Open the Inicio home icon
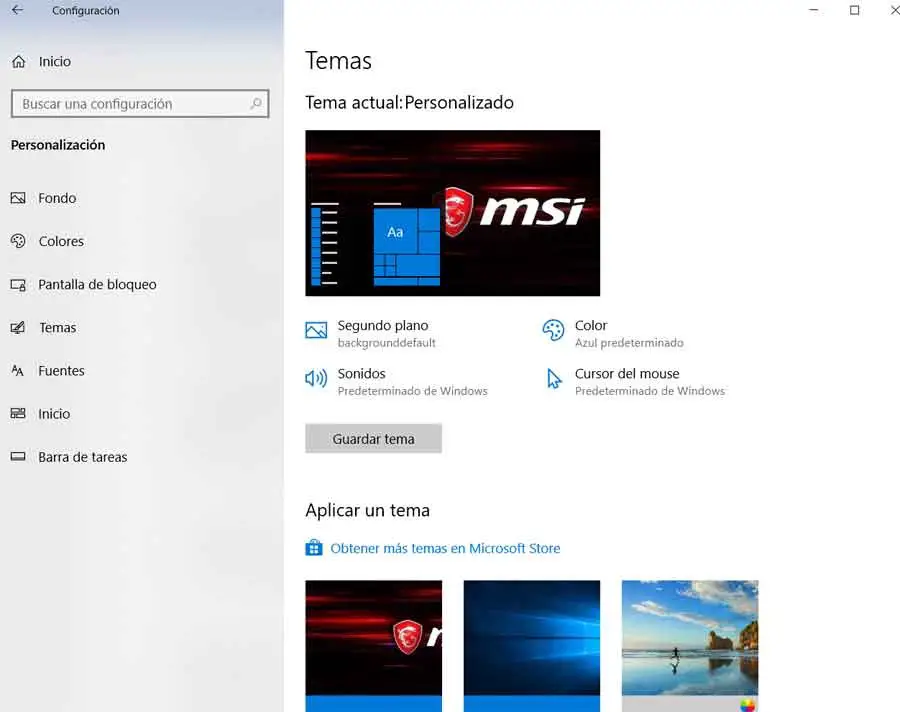Viewport: 900px width, 712px height. point(18,61)
